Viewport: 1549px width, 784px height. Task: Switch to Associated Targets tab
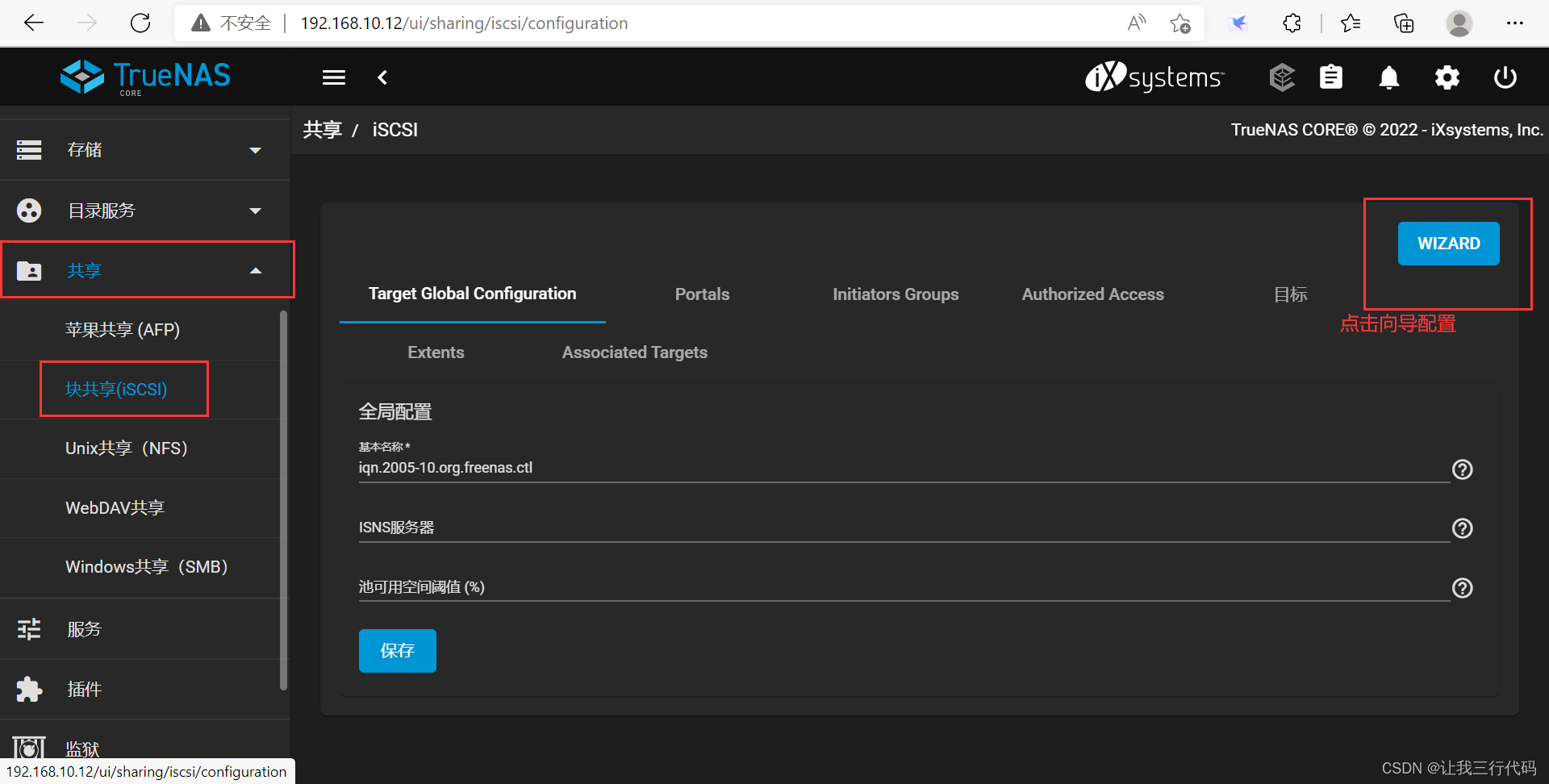coord(635,352)
